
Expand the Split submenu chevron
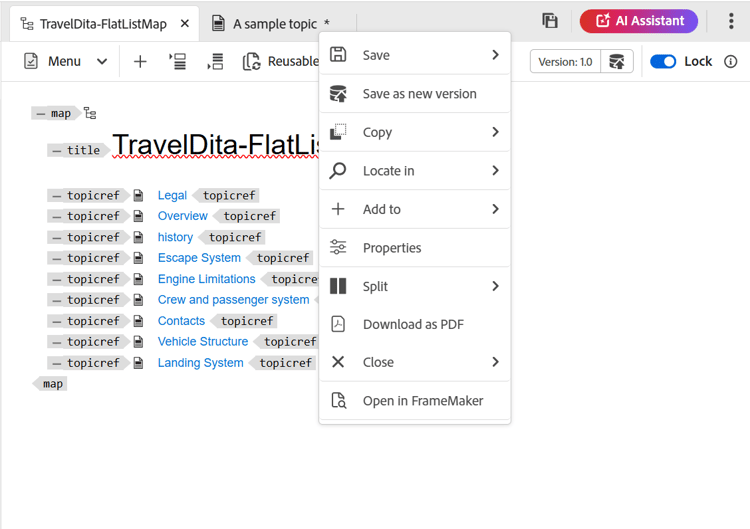point(496,286)
